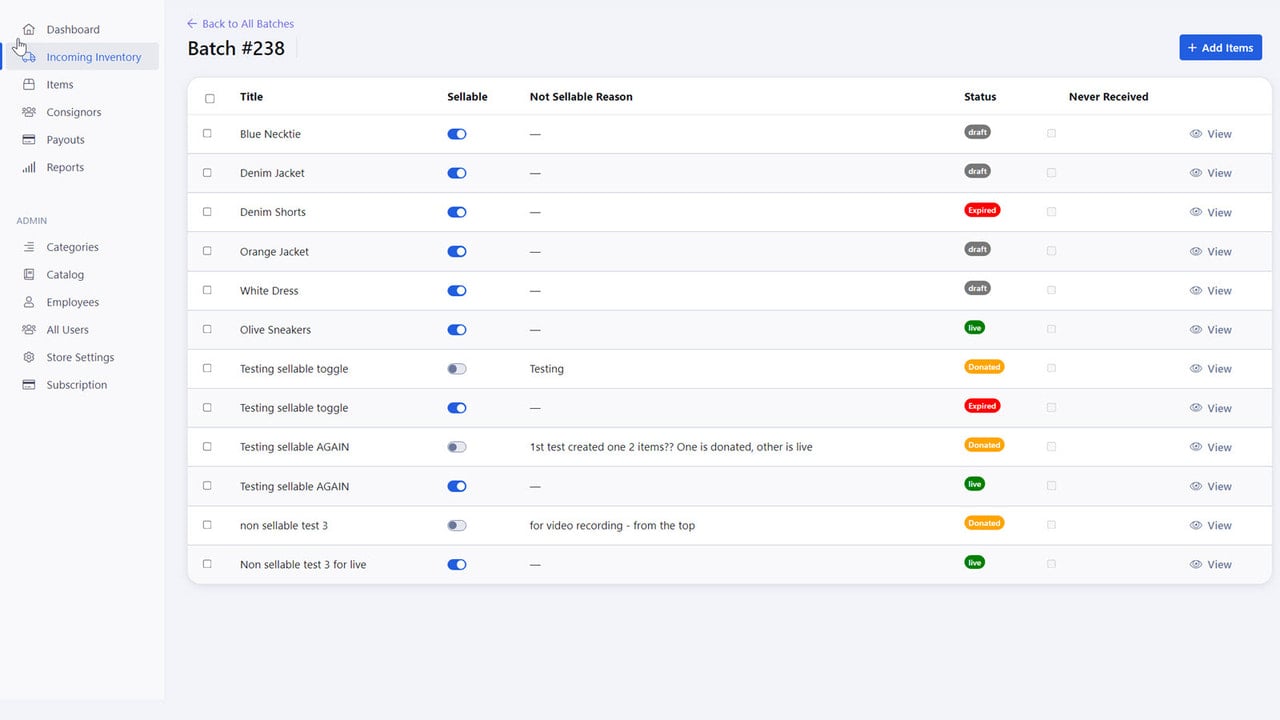
Task: Click the Employees person icon
Action: click(29, 302)
